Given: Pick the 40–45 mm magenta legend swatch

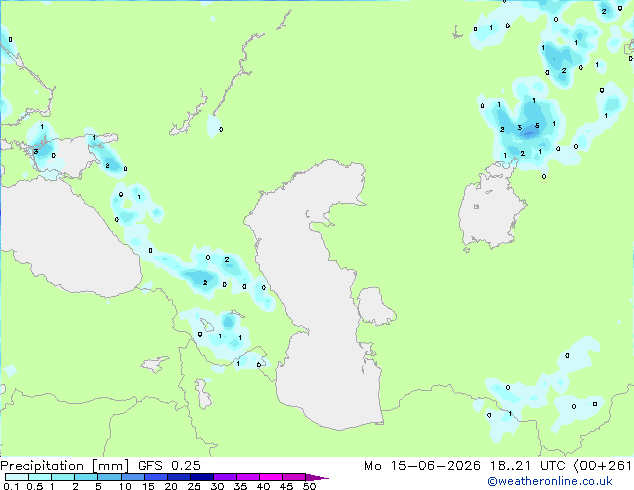Looking at the screenshot, I should tap(271, 477).
